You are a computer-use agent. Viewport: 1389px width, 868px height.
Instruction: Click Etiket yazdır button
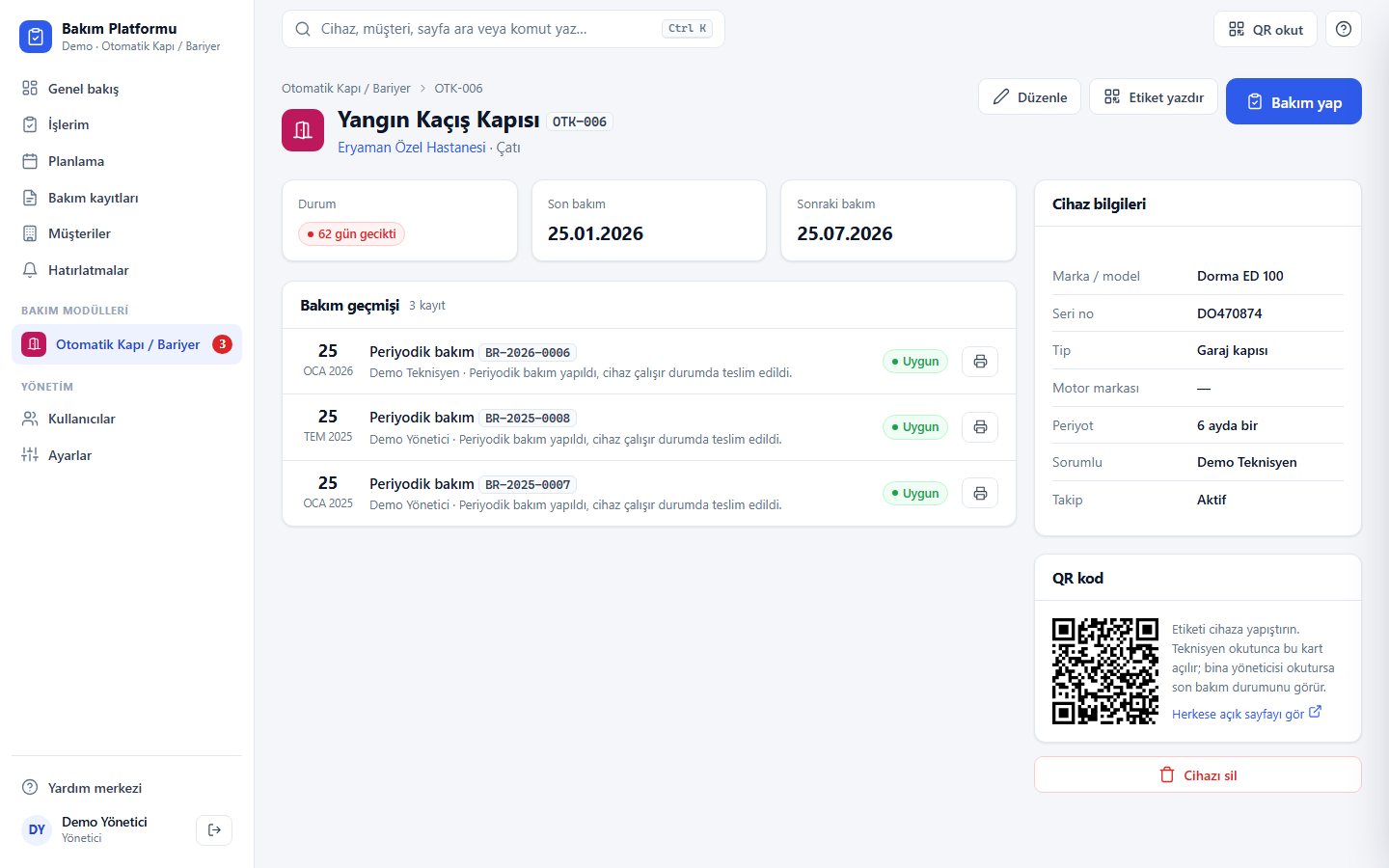(1154, 96)
